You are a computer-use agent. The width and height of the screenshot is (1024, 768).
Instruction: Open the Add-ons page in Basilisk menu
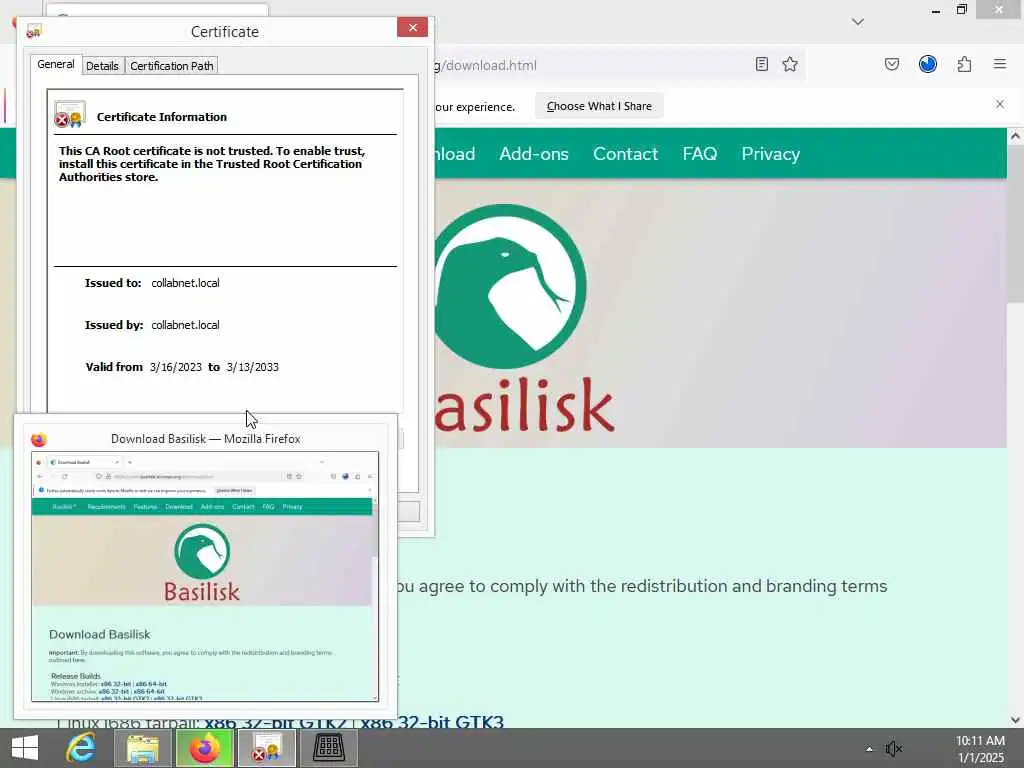[x=534, y=153]
